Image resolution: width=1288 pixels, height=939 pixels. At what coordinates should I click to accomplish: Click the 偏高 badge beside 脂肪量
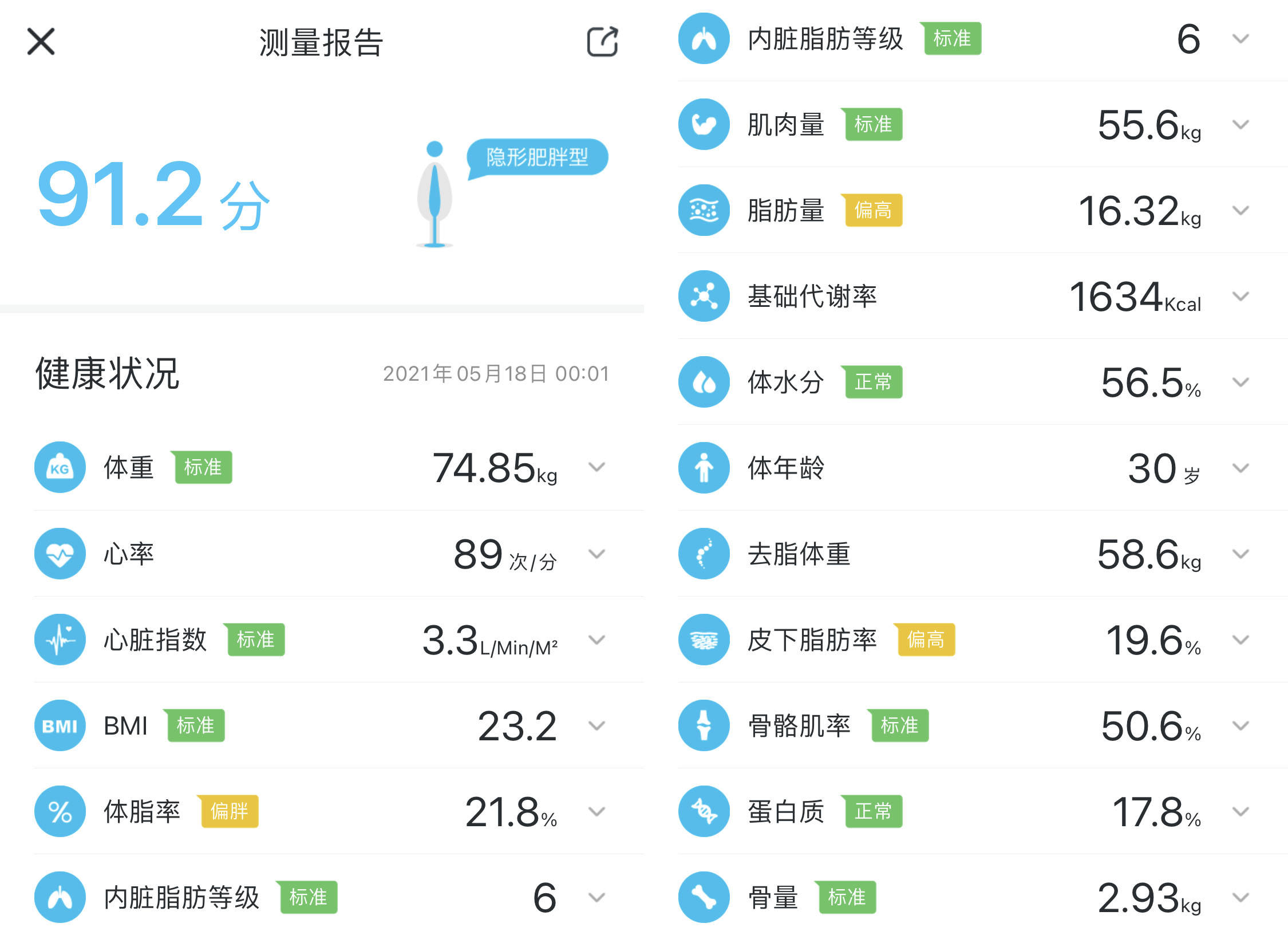871,211
